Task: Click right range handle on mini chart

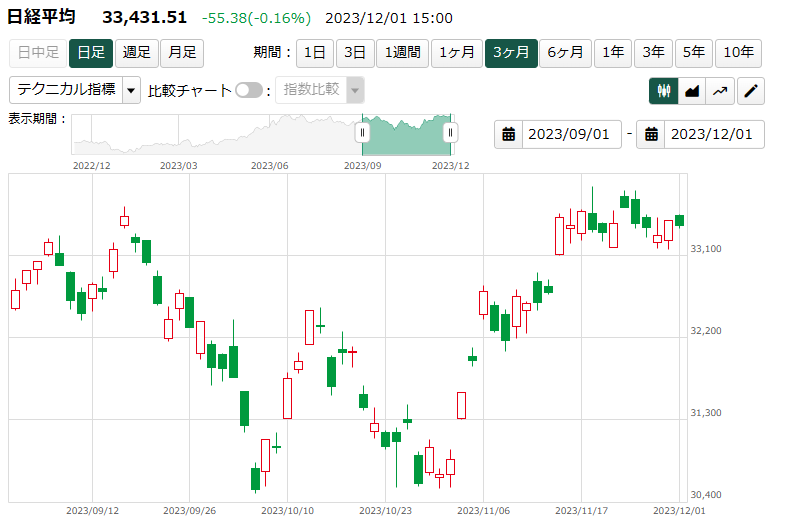Action: tap(450, 132)
